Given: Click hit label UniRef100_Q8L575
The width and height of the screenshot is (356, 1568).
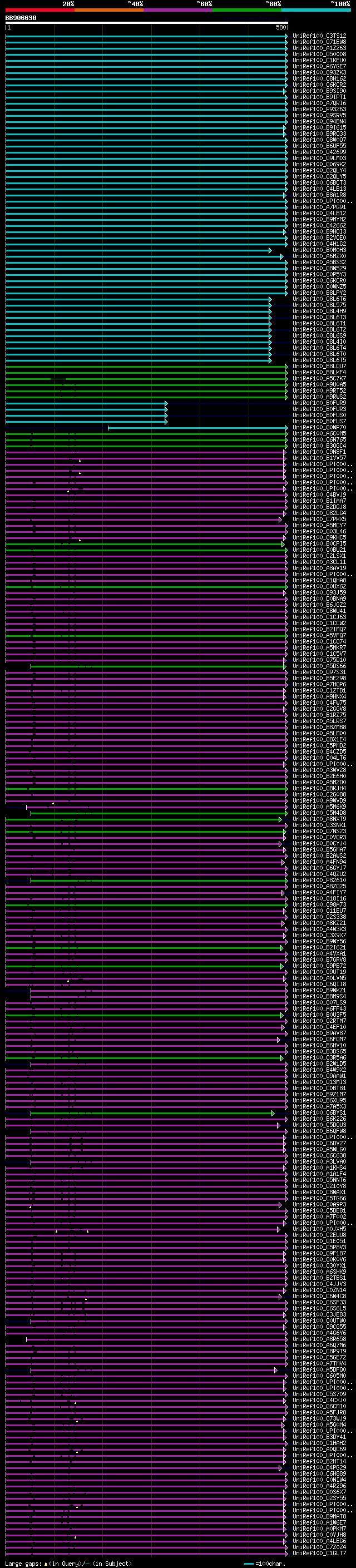Looking at the screenshot, I should [319, 305].
